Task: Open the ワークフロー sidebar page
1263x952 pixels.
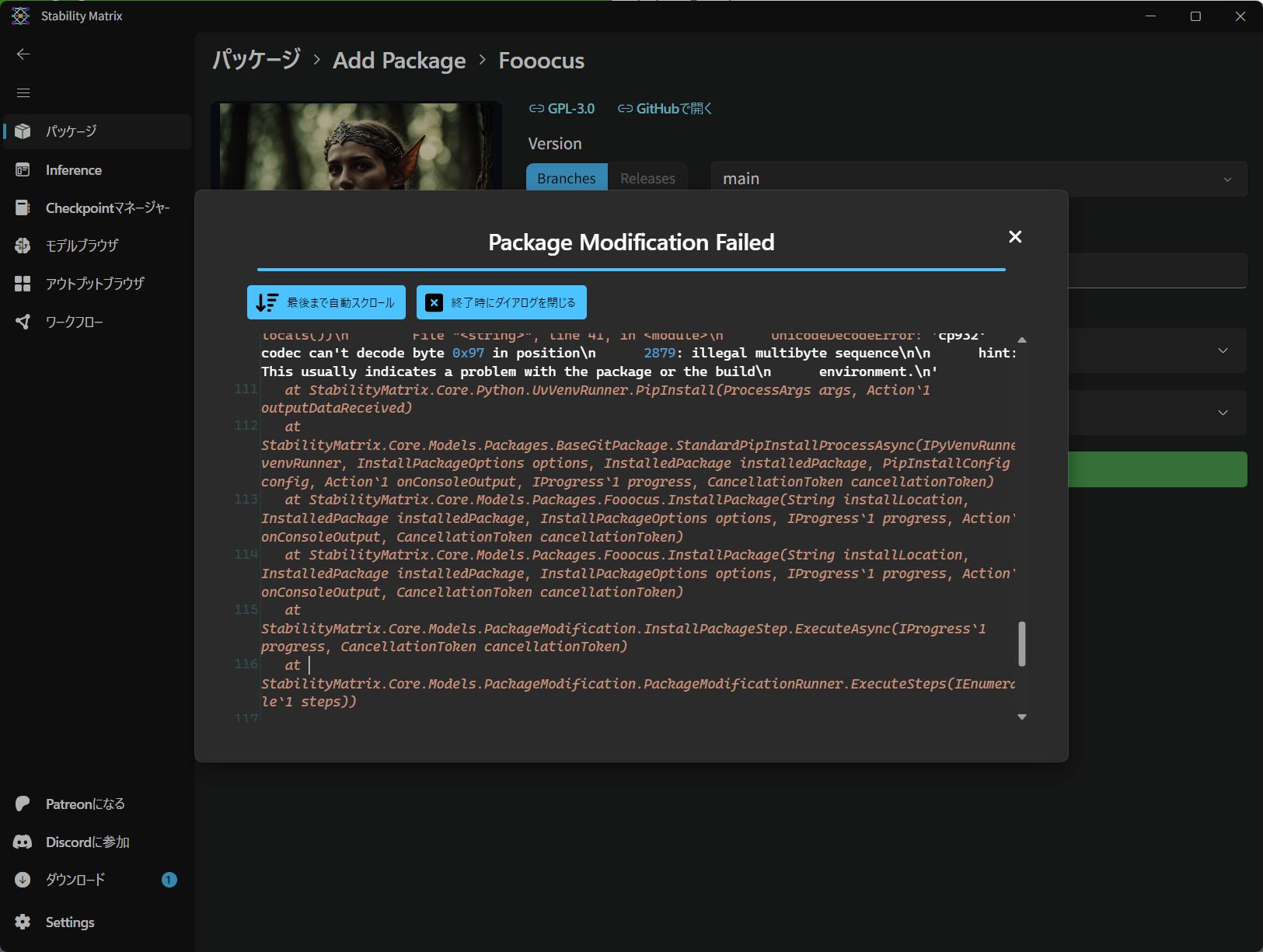Action: coord(96,322)
